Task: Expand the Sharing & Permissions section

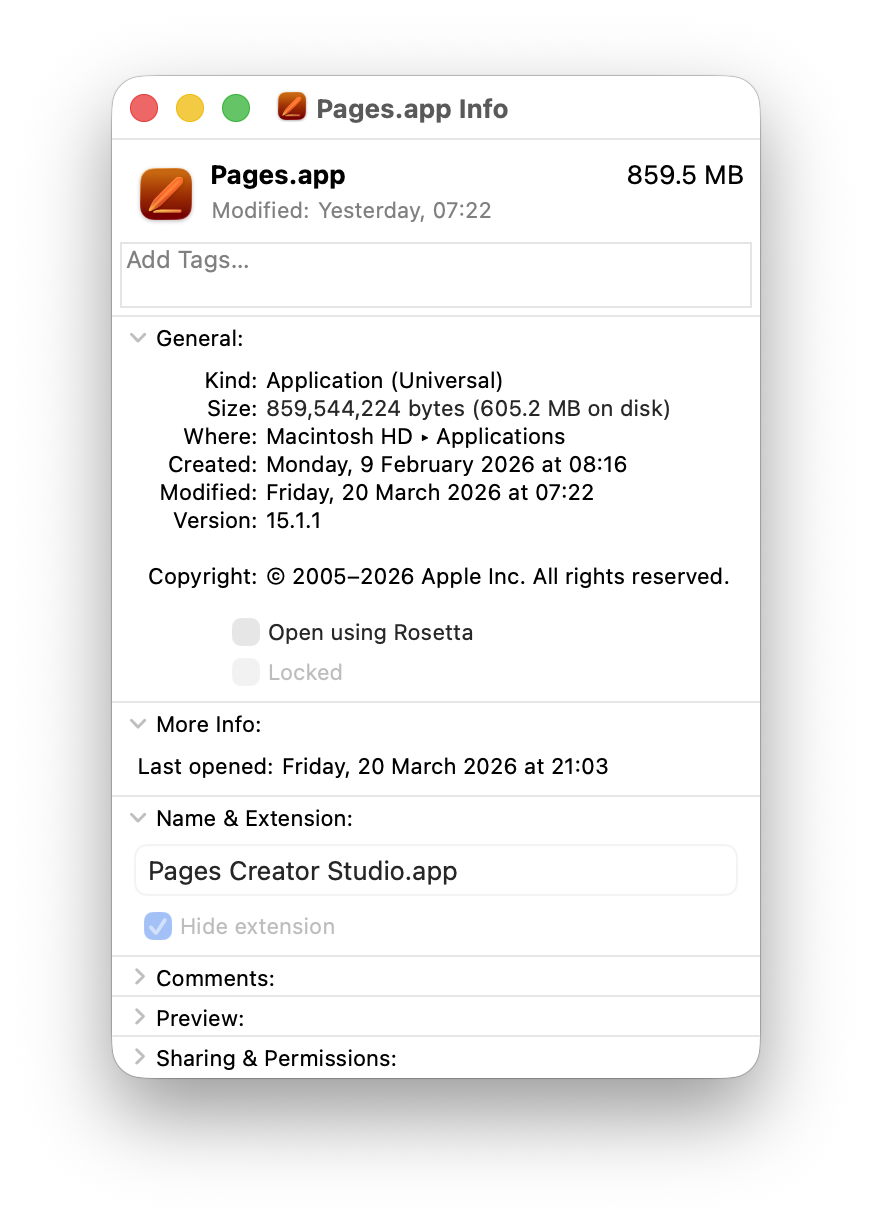Action: click(x=138, y=1058)
